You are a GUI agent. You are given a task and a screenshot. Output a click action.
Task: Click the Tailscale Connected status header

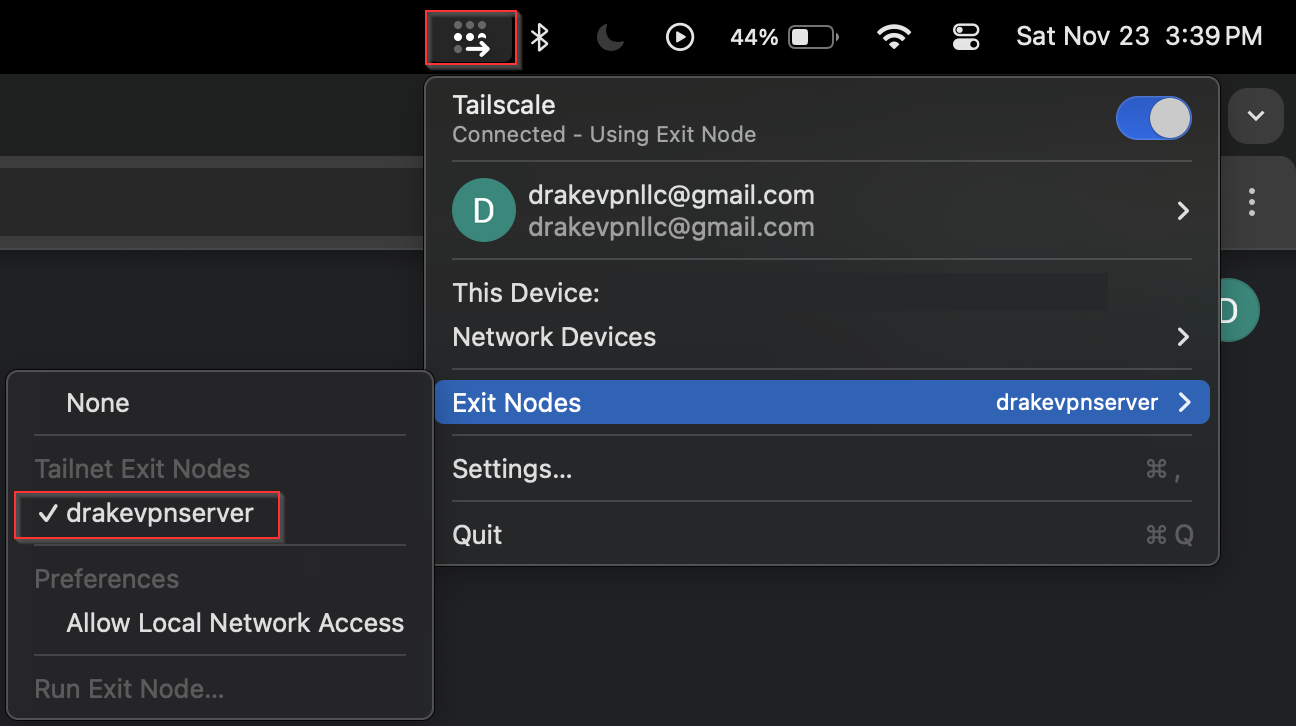tap(604, 119)
